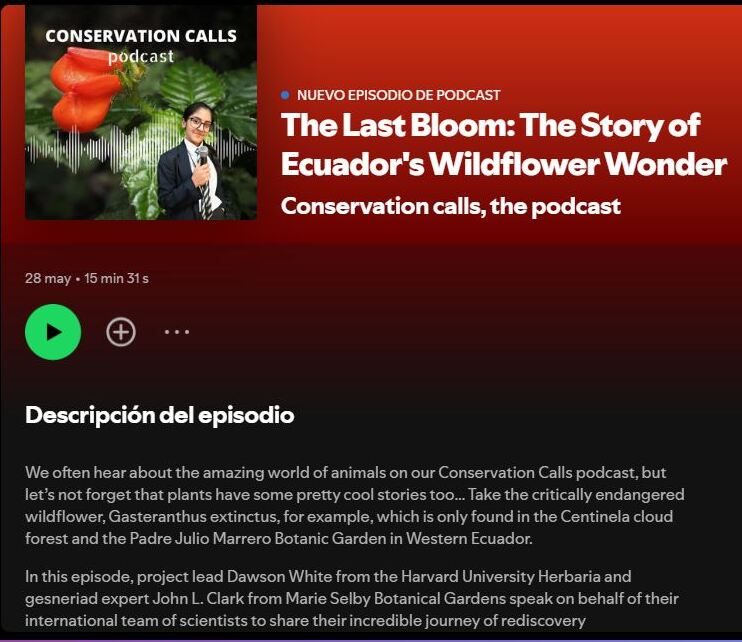Click the NUEVO EPISODIO DE PODCAST label
This screenshot has height=642, width=742.
click(398, 95)
